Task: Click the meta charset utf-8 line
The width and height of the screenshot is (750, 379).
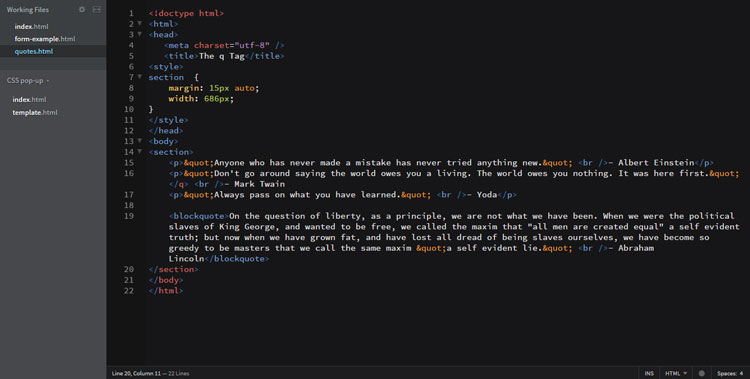Action: click(x=224, y=45)
